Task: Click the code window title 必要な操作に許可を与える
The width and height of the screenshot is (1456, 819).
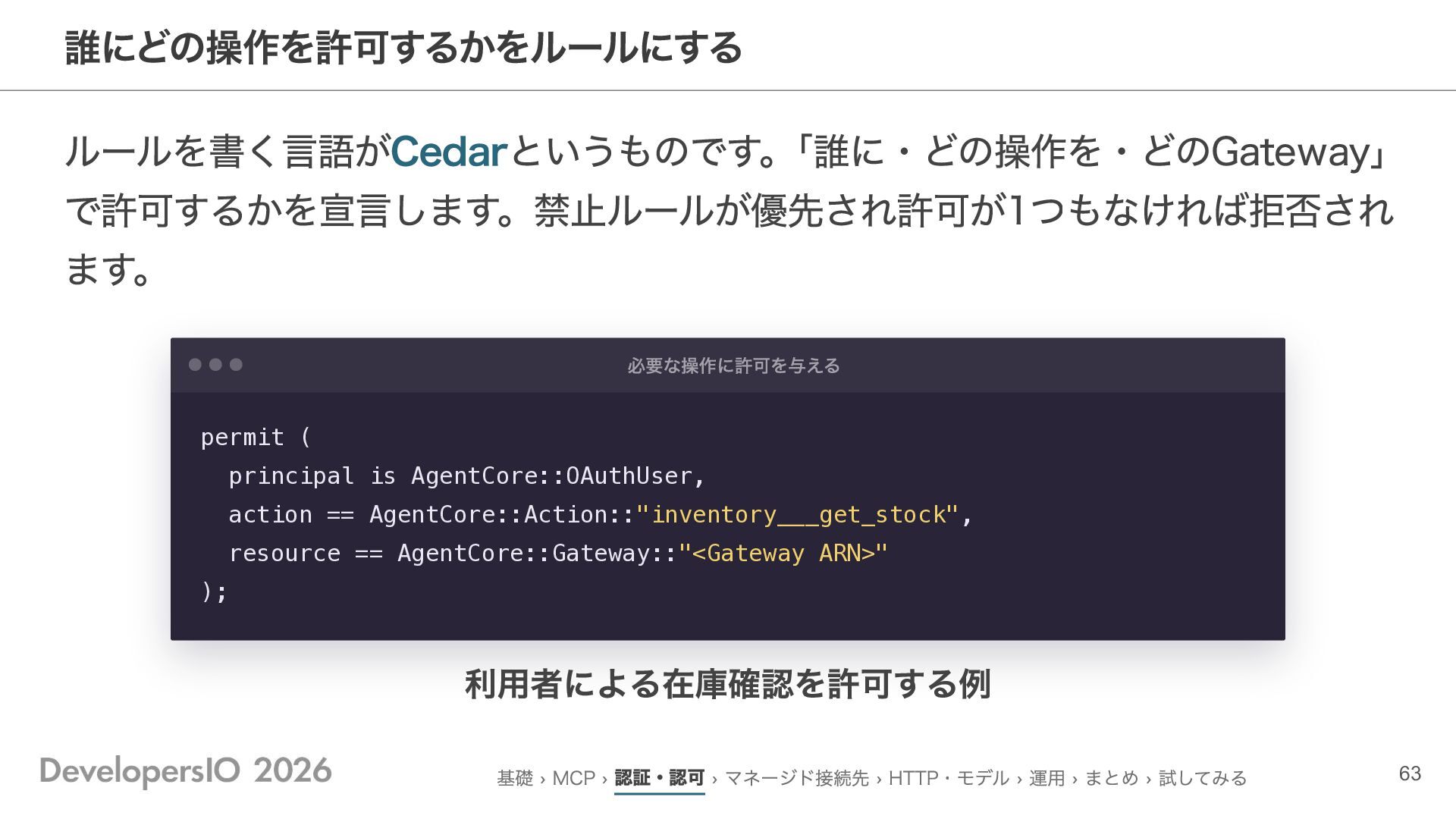Action: point(733,366)
